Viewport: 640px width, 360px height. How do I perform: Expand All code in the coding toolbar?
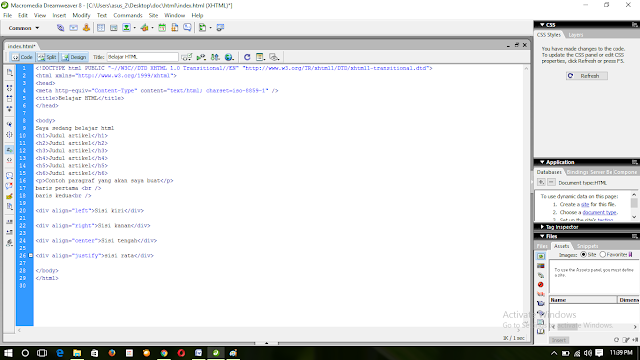coord(9,109)
